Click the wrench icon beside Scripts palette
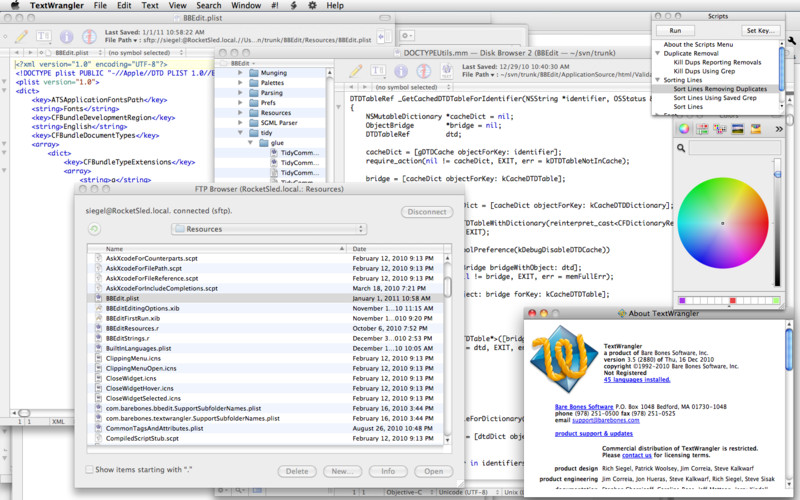800x500 pixels. [x=792, y=41]
